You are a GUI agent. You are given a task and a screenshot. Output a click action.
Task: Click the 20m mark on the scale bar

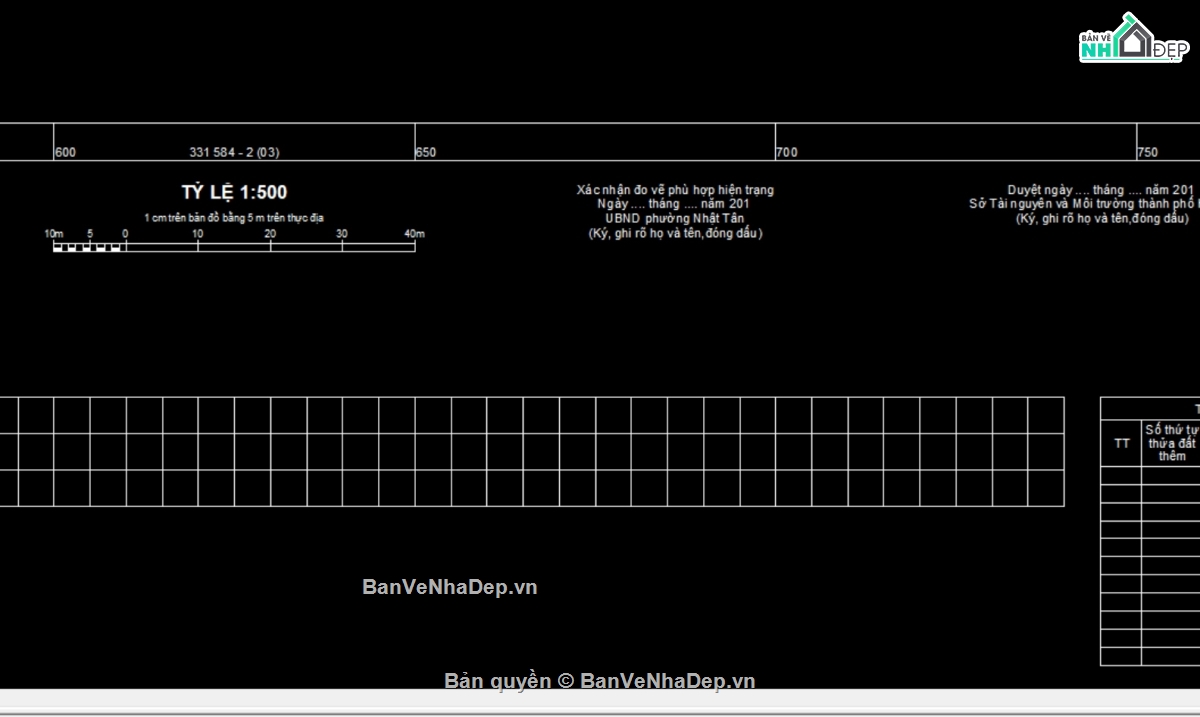pos(270,234)
